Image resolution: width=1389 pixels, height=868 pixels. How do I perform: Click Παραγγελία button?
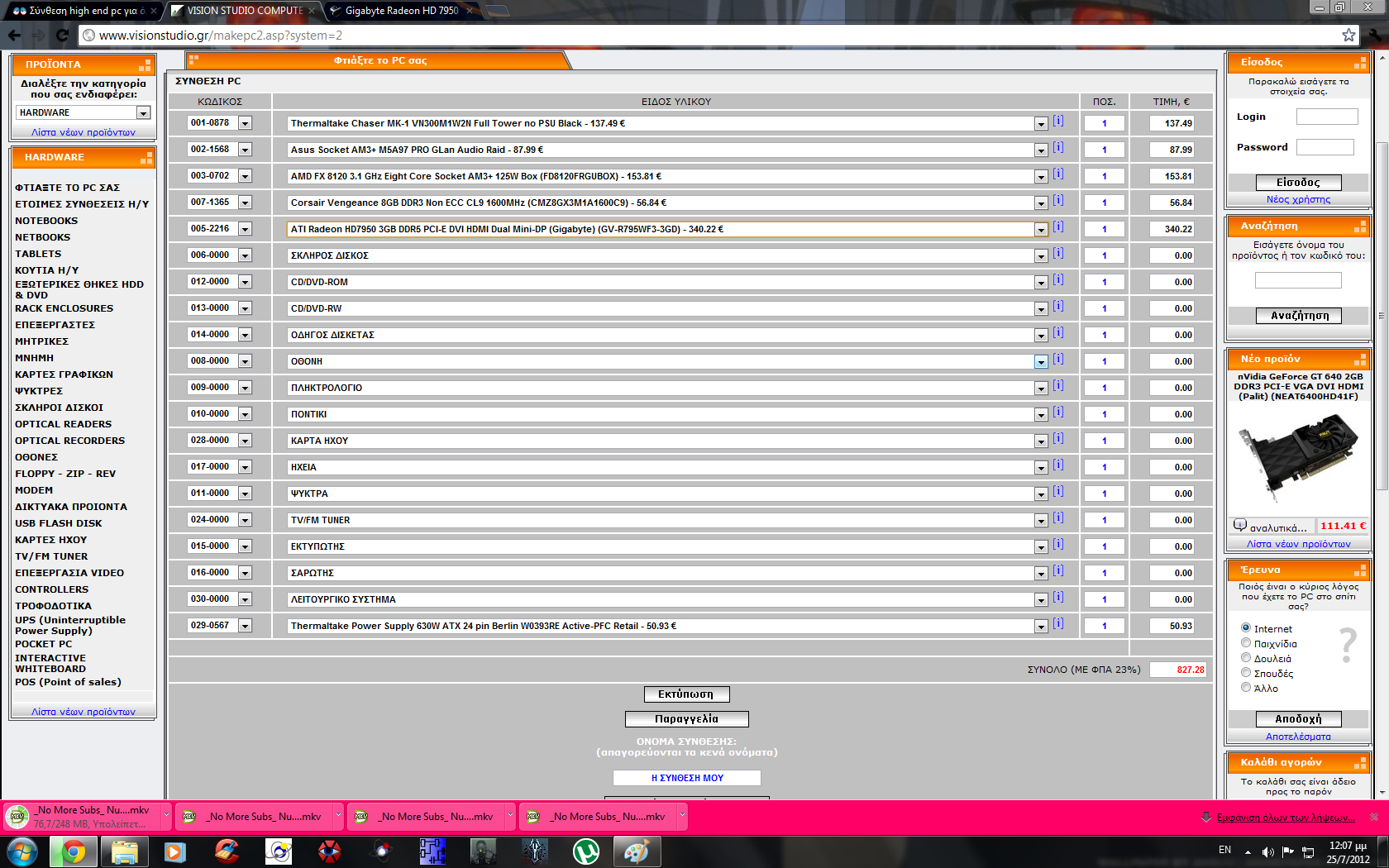[686, 719]
